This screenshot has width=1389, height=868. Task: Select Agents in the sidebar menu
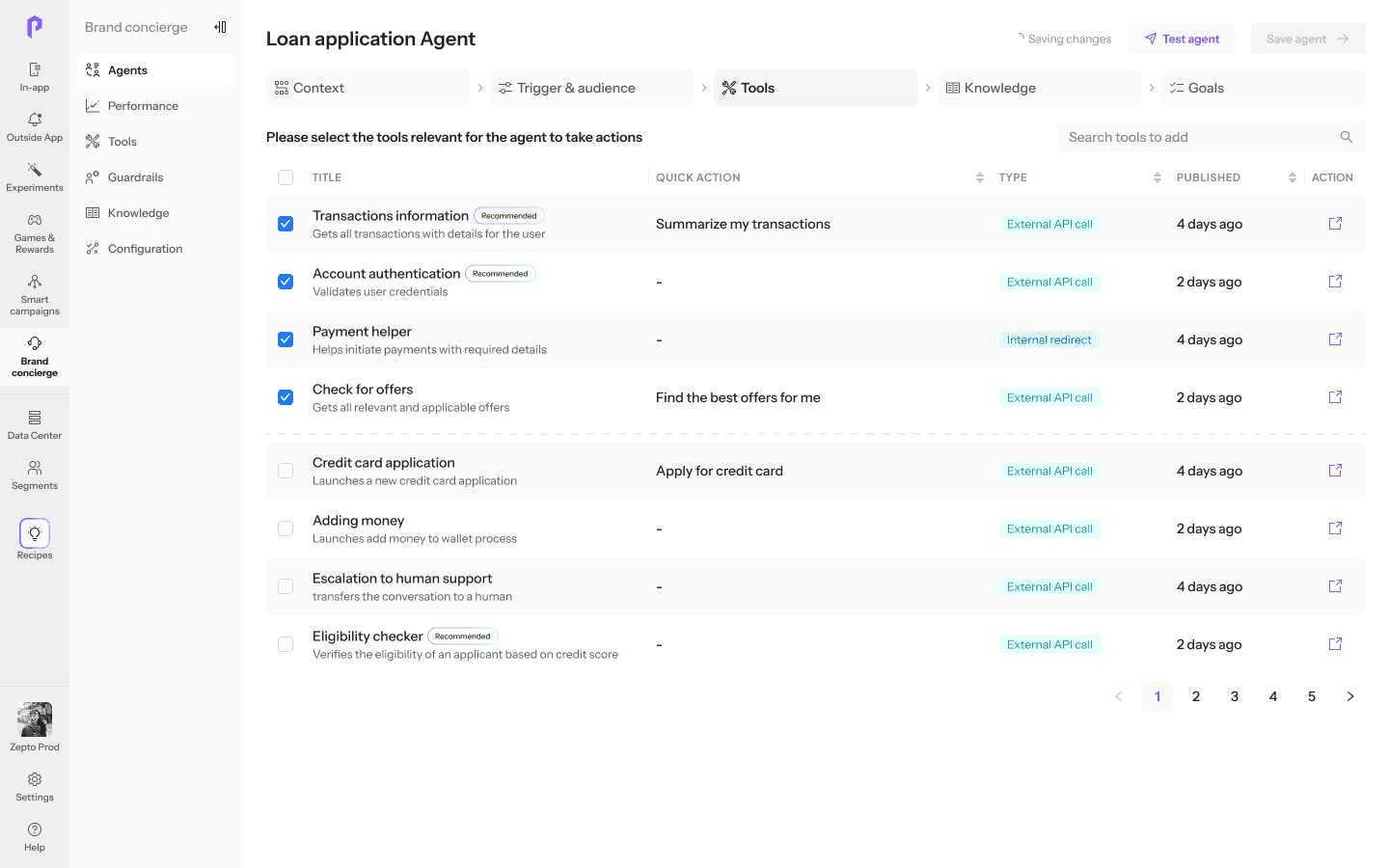point(156,70)
